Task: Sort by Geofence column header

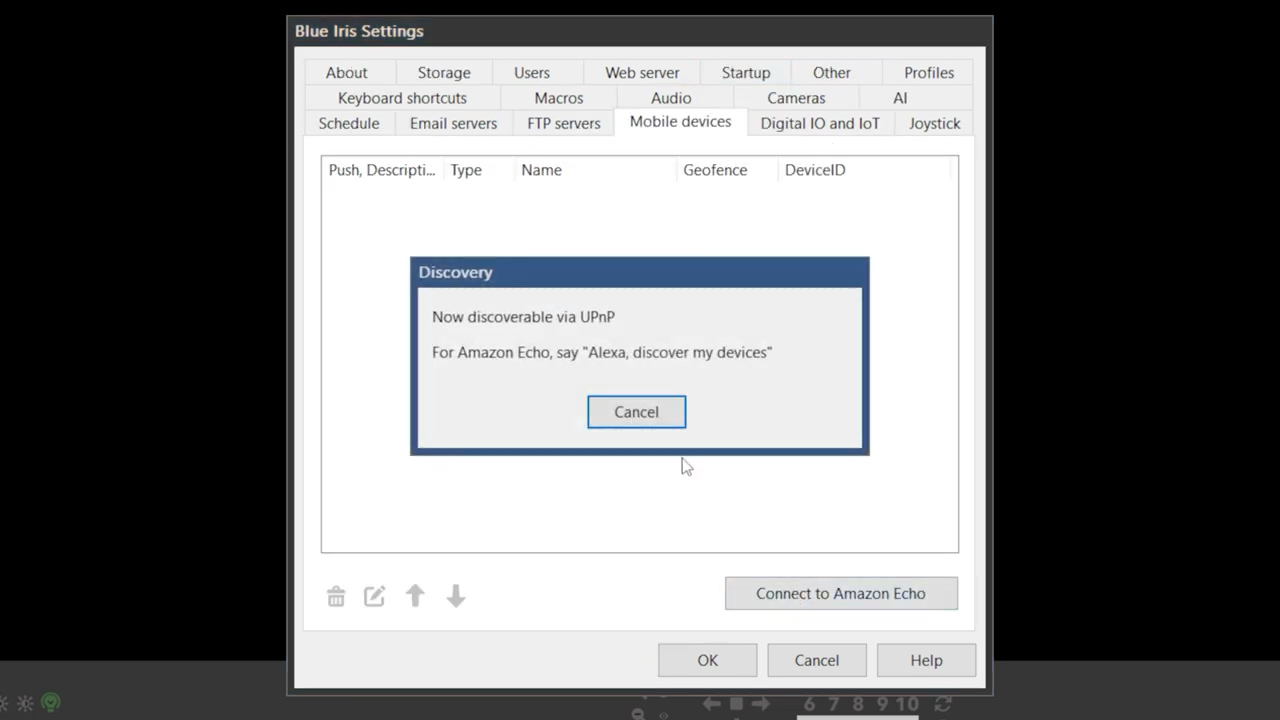Action: tap(727, 170)
